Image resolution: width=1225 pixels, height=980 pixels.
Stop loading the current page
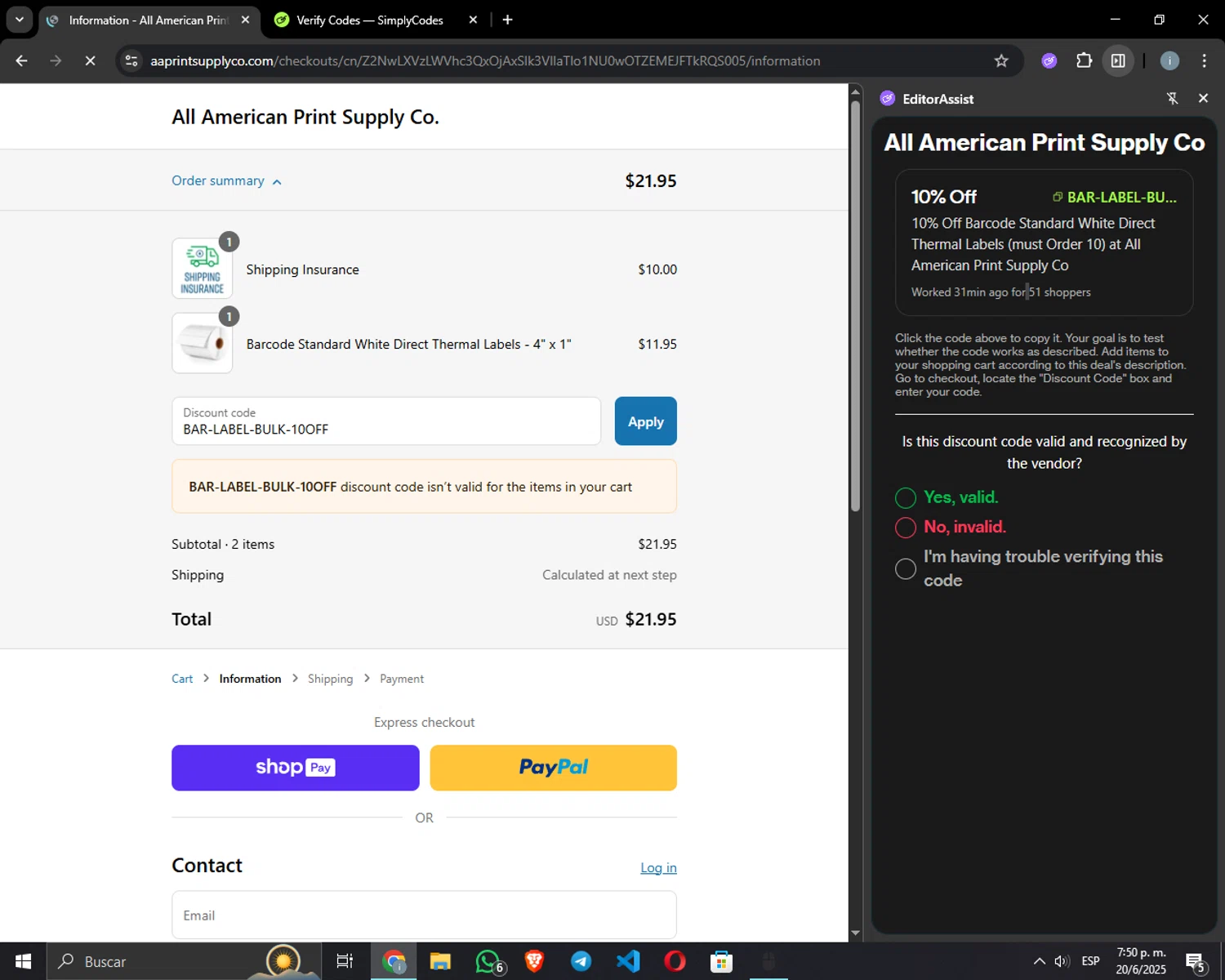[x=90, y=60]
